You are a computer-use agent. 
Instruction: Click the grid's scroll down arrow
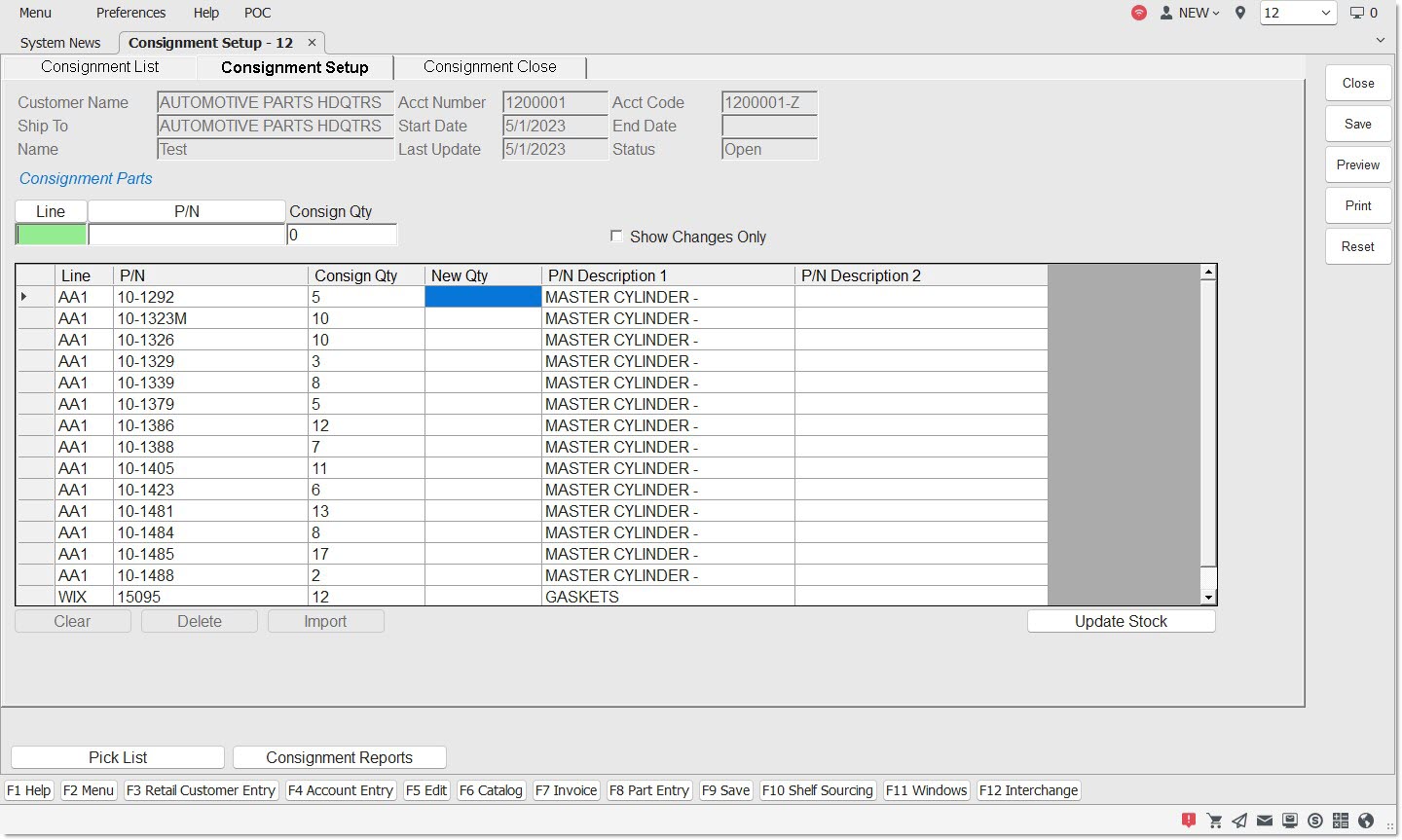(x=1208, y=598)
